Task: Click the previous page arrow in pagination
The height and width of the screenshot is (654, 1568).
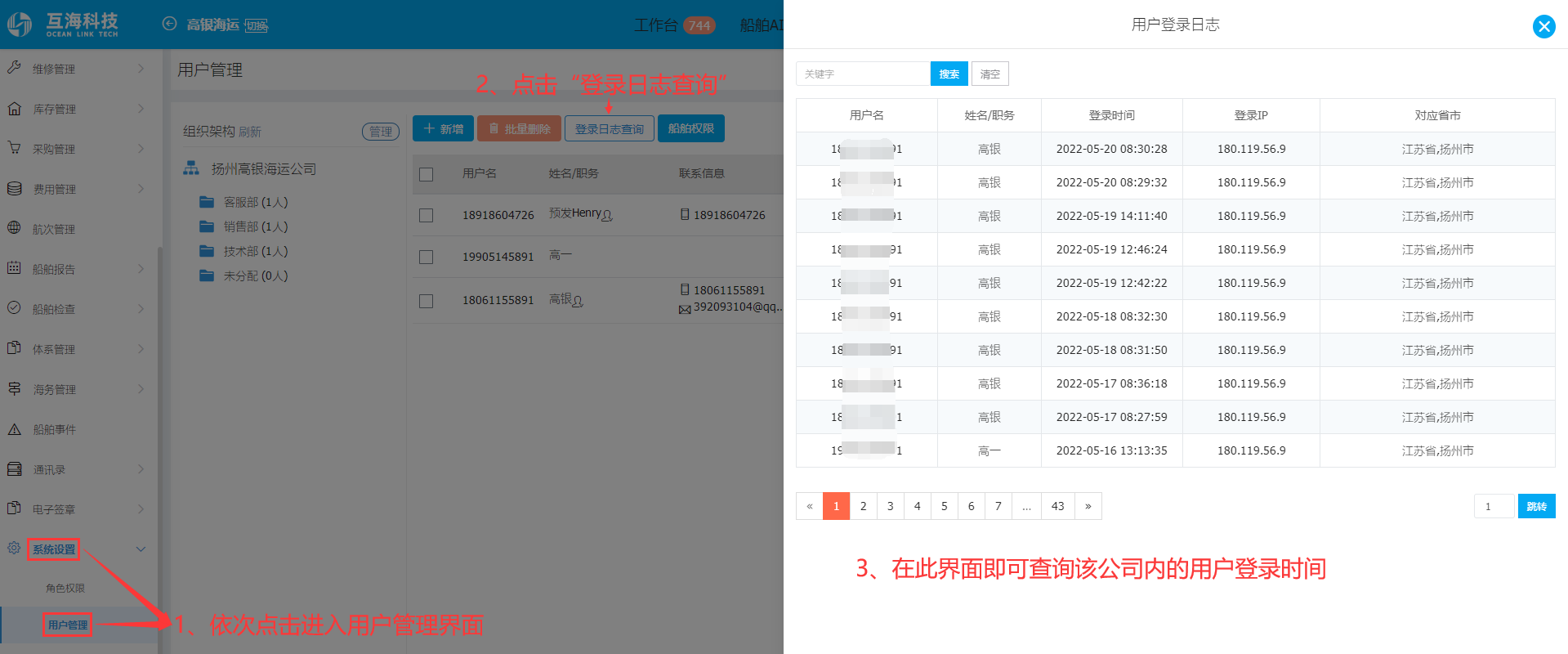Action: [810, 506]
